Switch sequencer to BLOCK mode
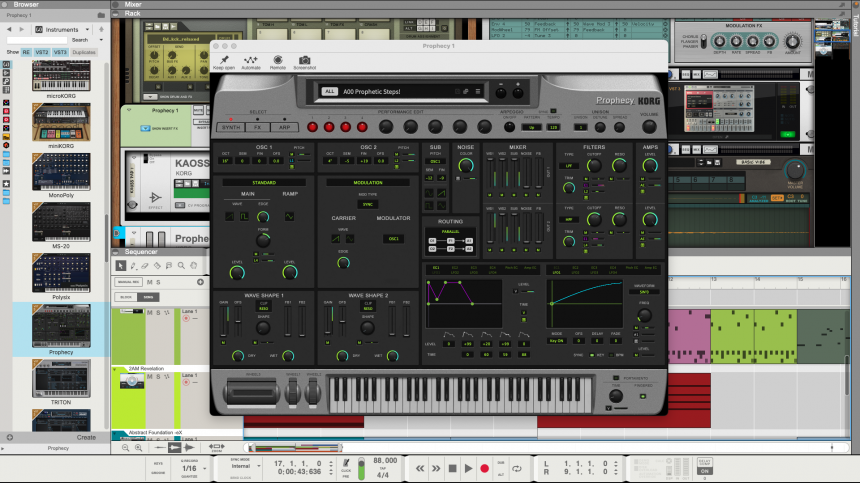The width and height of the screenshot is (860, 483). coord(126,297)
